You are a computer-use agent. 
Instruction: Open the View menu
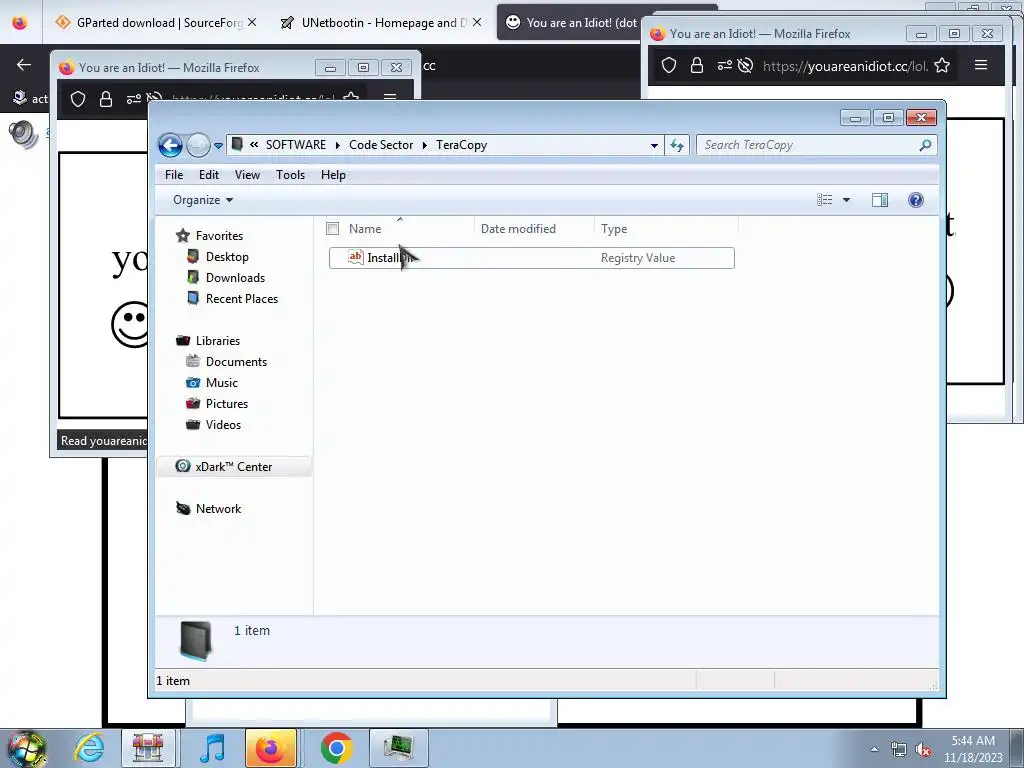pos(247,175)
